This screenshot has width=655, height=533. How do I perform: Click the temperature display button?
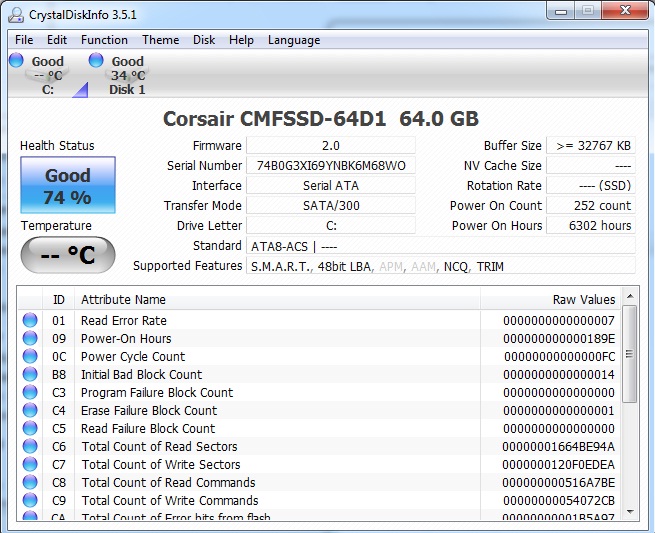[x=68, y=255]
